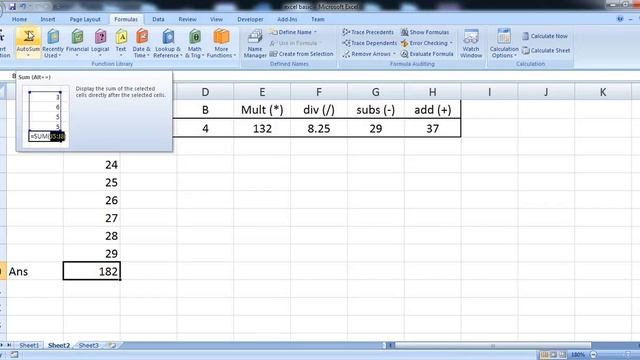640x360 pixels.
Task: Toggle Show Formulas
Action: [425, 32]
